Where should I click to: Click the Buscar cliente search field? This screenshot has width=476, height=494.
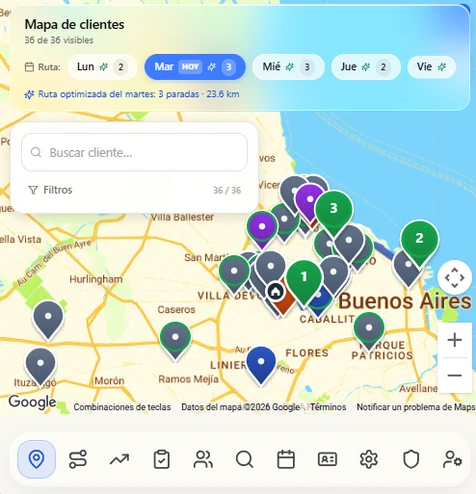(134, 152)
